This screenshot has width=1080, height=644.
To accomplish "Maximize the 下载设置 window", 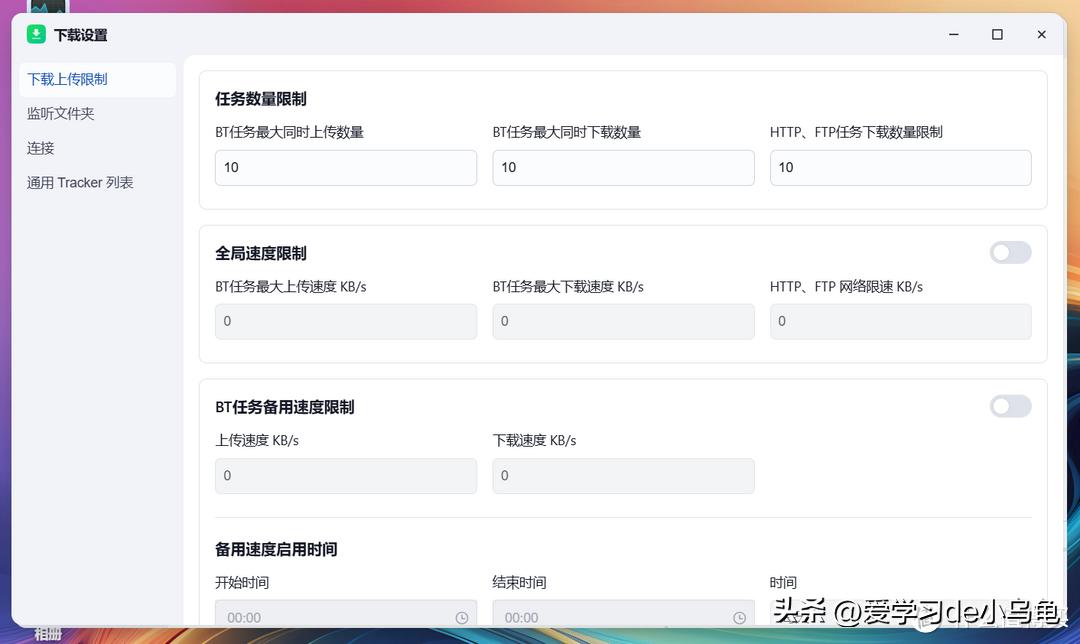I will (997, 34).
